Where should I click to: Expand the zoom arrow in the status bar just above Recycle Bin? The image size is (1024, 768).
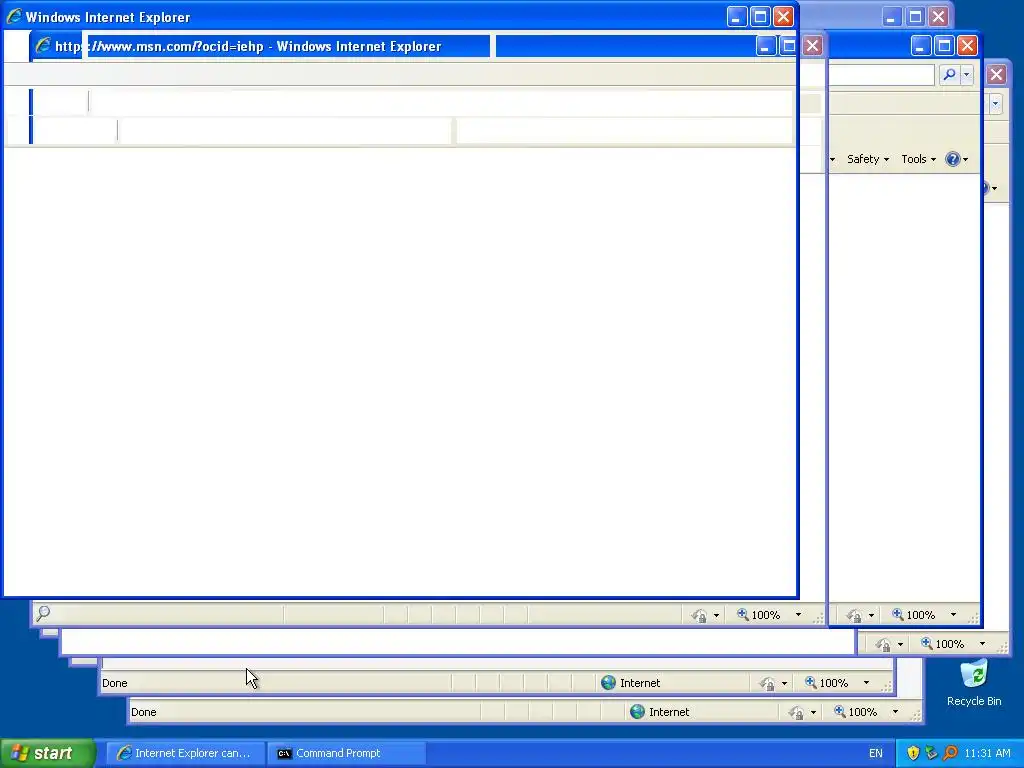click(982, 643)
